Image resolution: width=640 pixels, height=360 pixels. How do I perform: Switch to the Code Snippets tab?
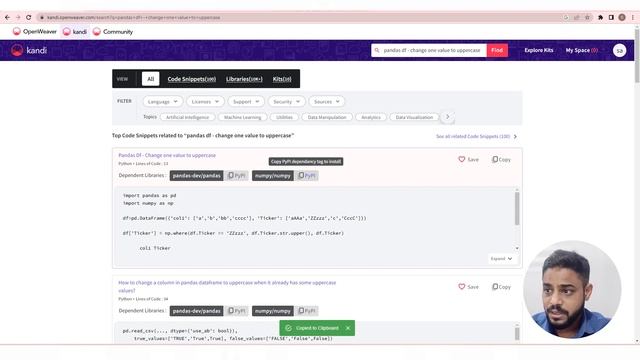click(x=191, y=79)
